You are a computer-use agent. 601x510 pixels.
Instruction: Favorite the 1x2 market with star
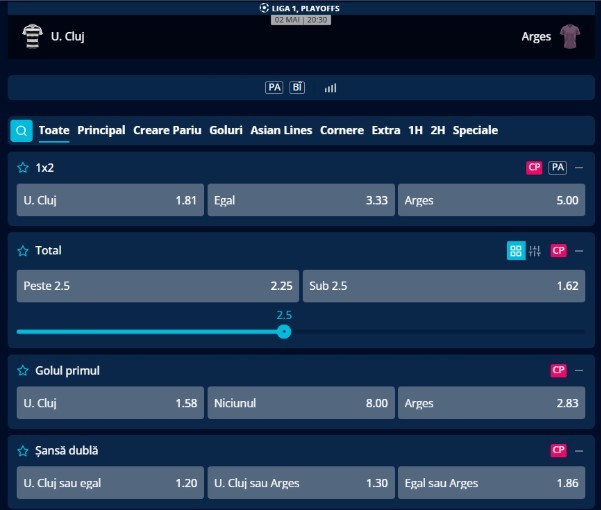click(22, 168)
